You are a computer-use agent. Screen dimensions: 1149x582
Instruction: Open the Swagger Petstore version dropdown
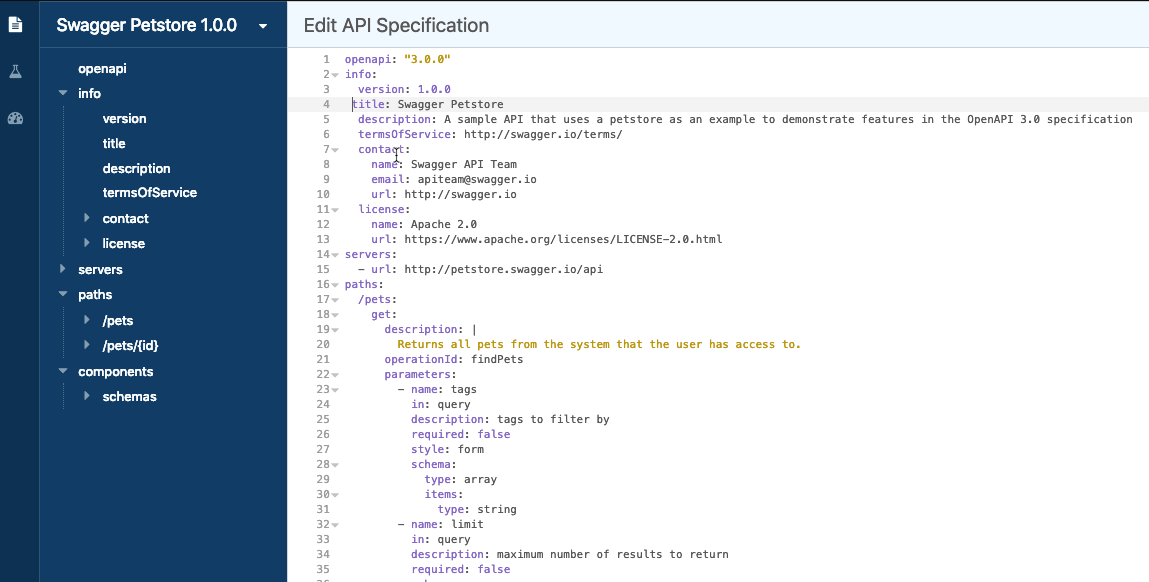[263, 26]
